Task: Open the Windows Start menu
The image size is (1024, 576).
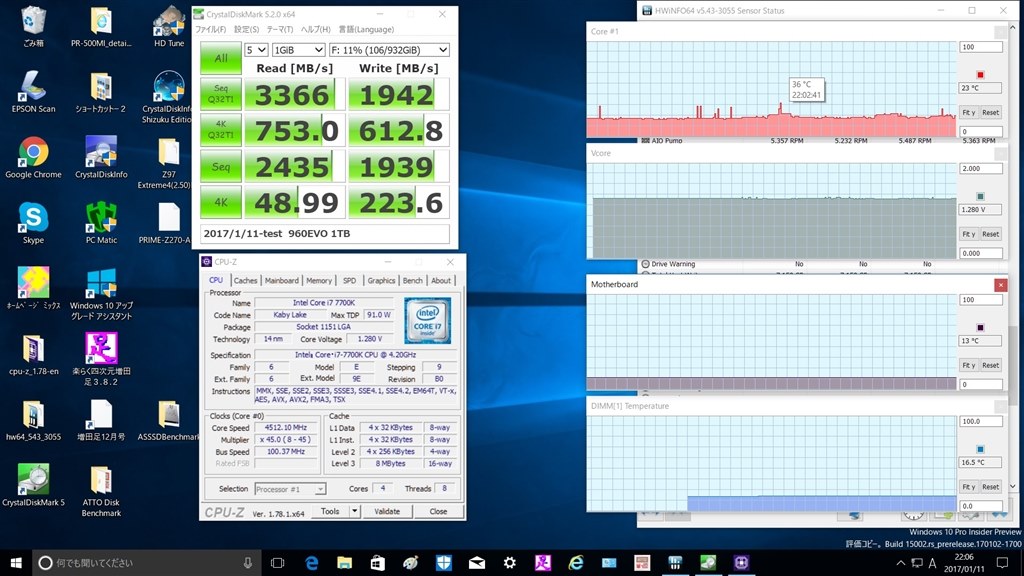Action: click(16, 562)
